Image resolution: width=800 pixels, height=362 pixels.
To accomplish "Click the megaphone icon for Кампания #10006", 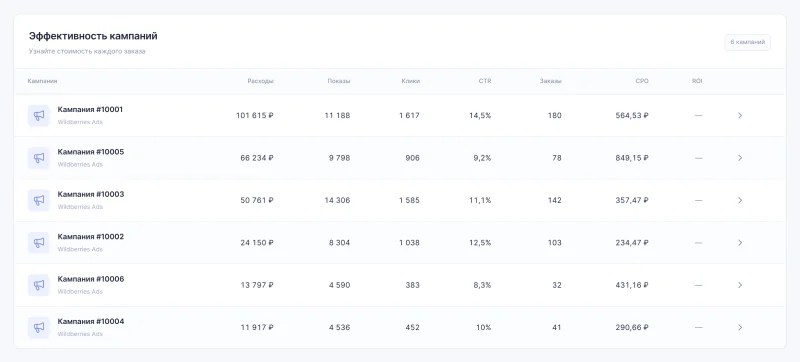I will click(x=39, y=285).
